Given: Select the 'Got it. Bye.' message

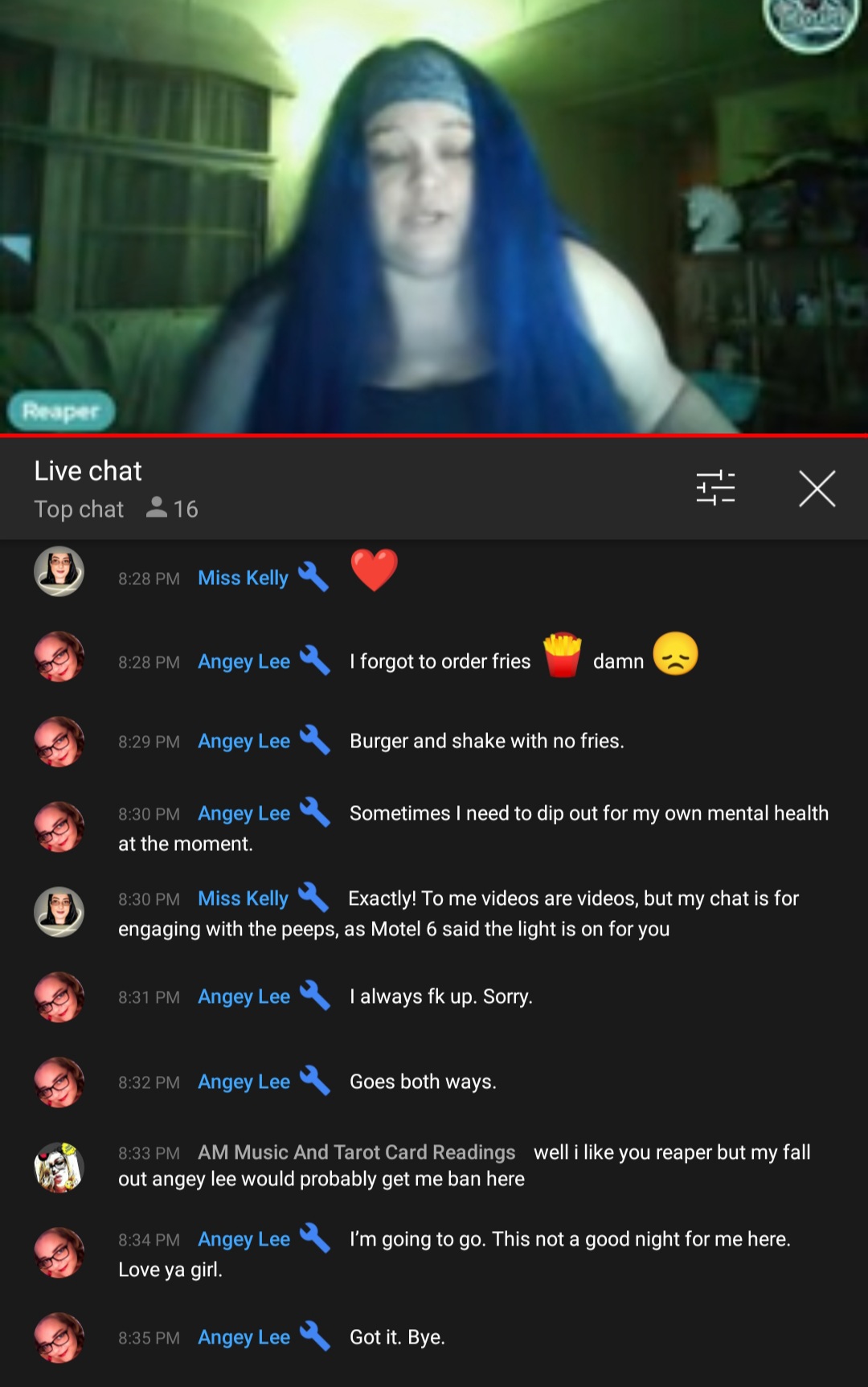Looking at the screenshot, I should tap(397, 1337).
